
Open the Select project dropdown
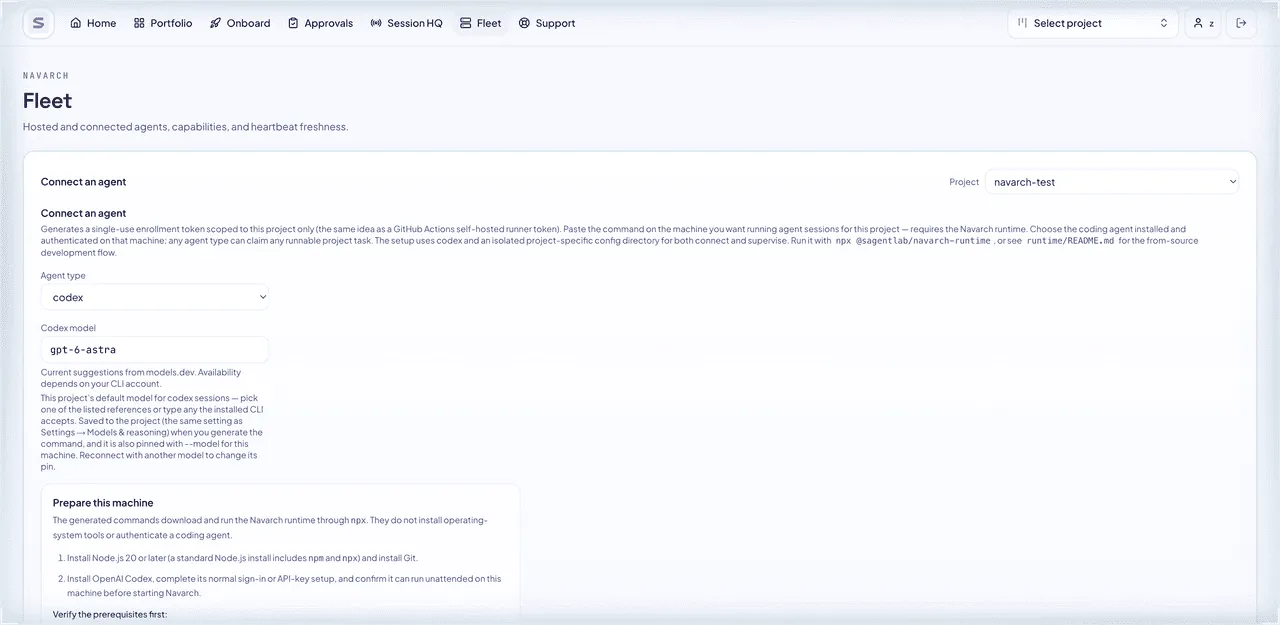point(1093,23)
